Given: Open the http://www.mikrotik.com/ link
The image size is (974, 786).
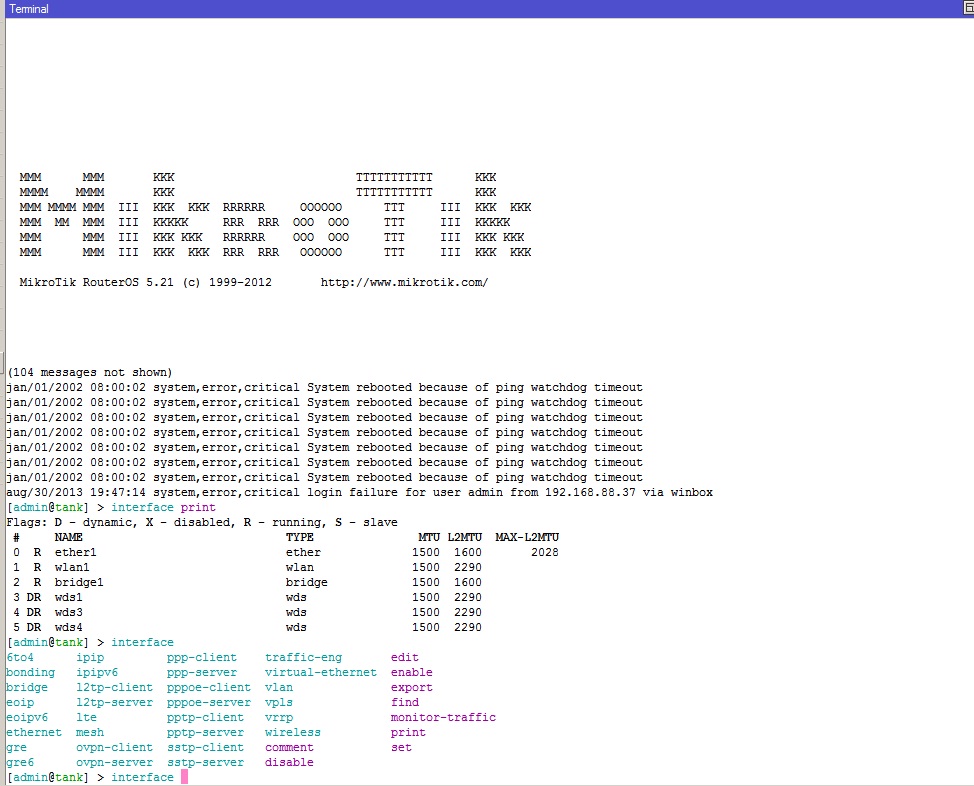Looking at the screenshot, I should tap(404, 283).
